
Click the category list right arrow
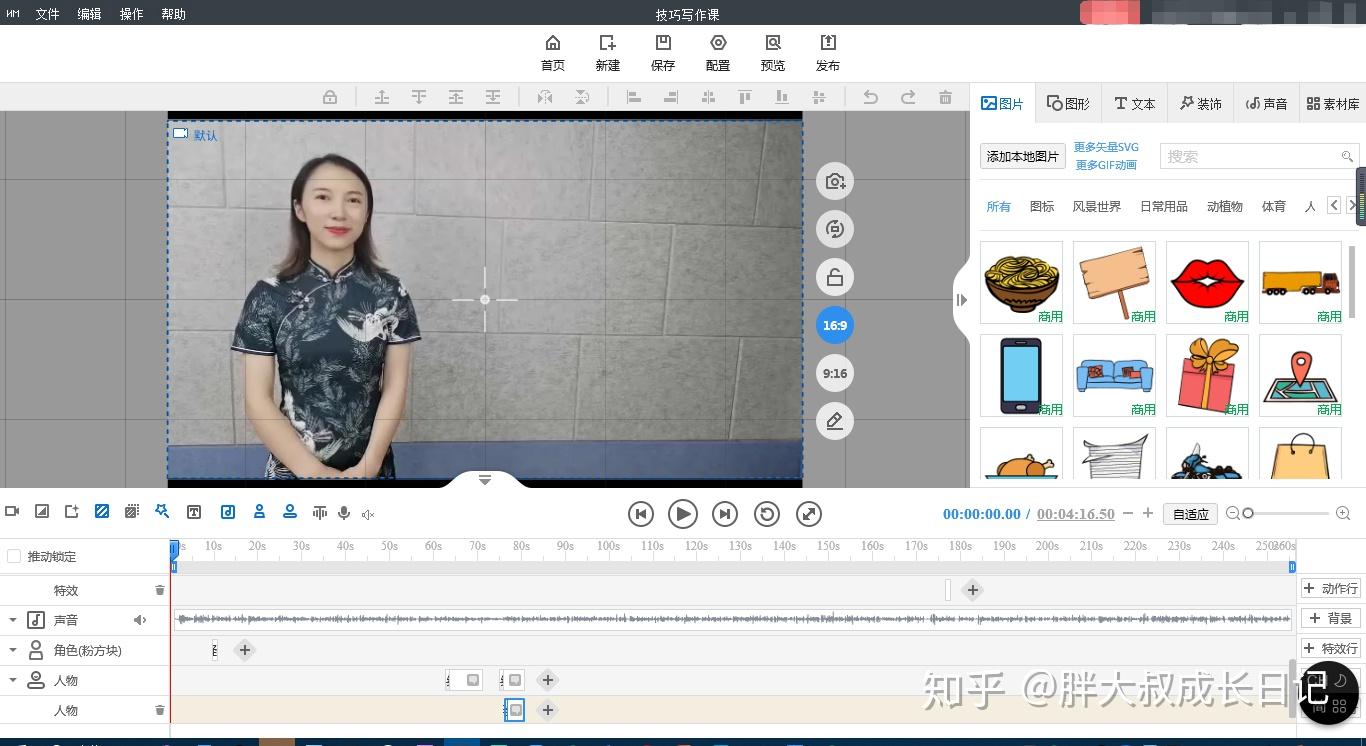pos(1352,205)
